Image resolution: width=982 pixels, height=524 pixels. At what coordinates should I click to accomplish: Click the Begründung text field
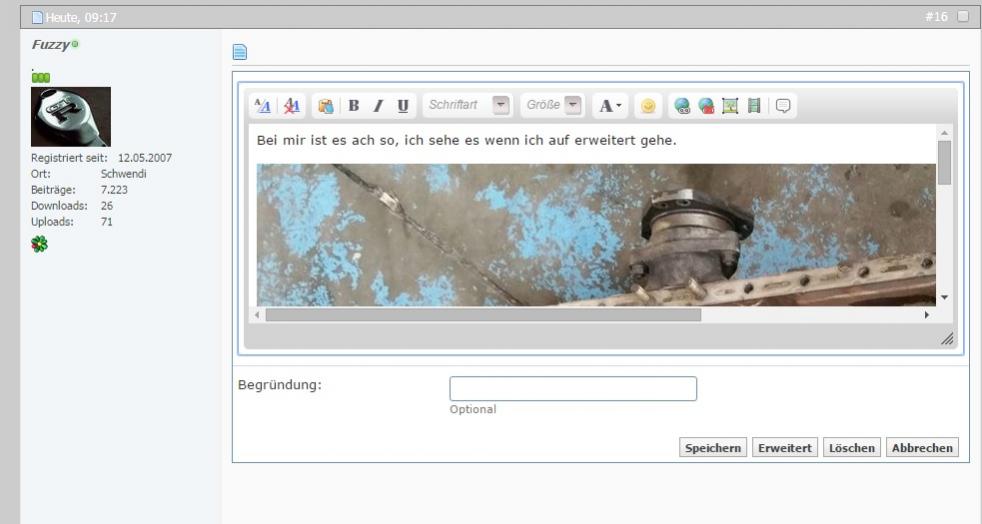[x=572, y=389]
